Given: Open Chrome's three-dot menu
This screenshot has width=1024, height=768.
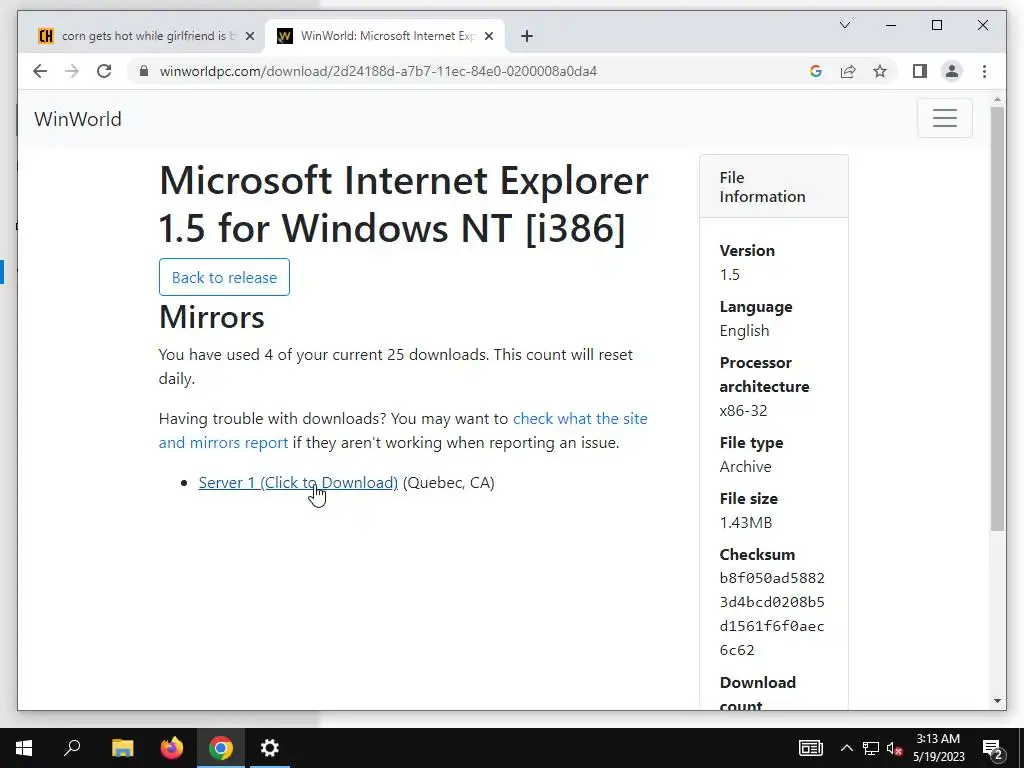Looking at the screenshot, I should (x=984, y=71).
